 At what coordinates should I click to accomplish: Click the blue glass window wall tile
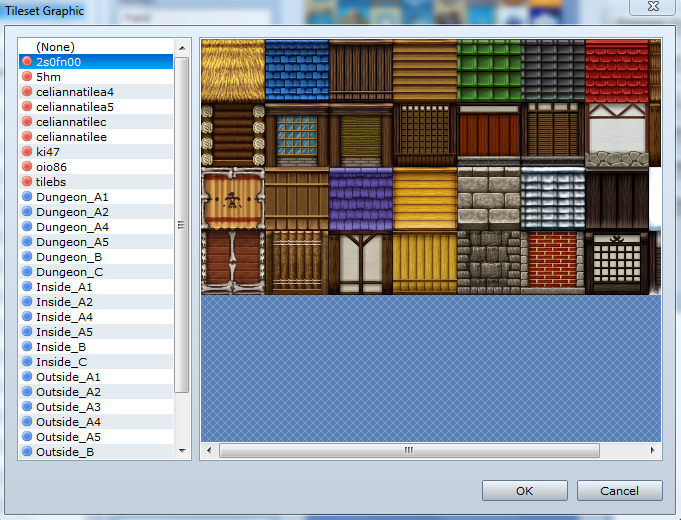tap(297, 135)
